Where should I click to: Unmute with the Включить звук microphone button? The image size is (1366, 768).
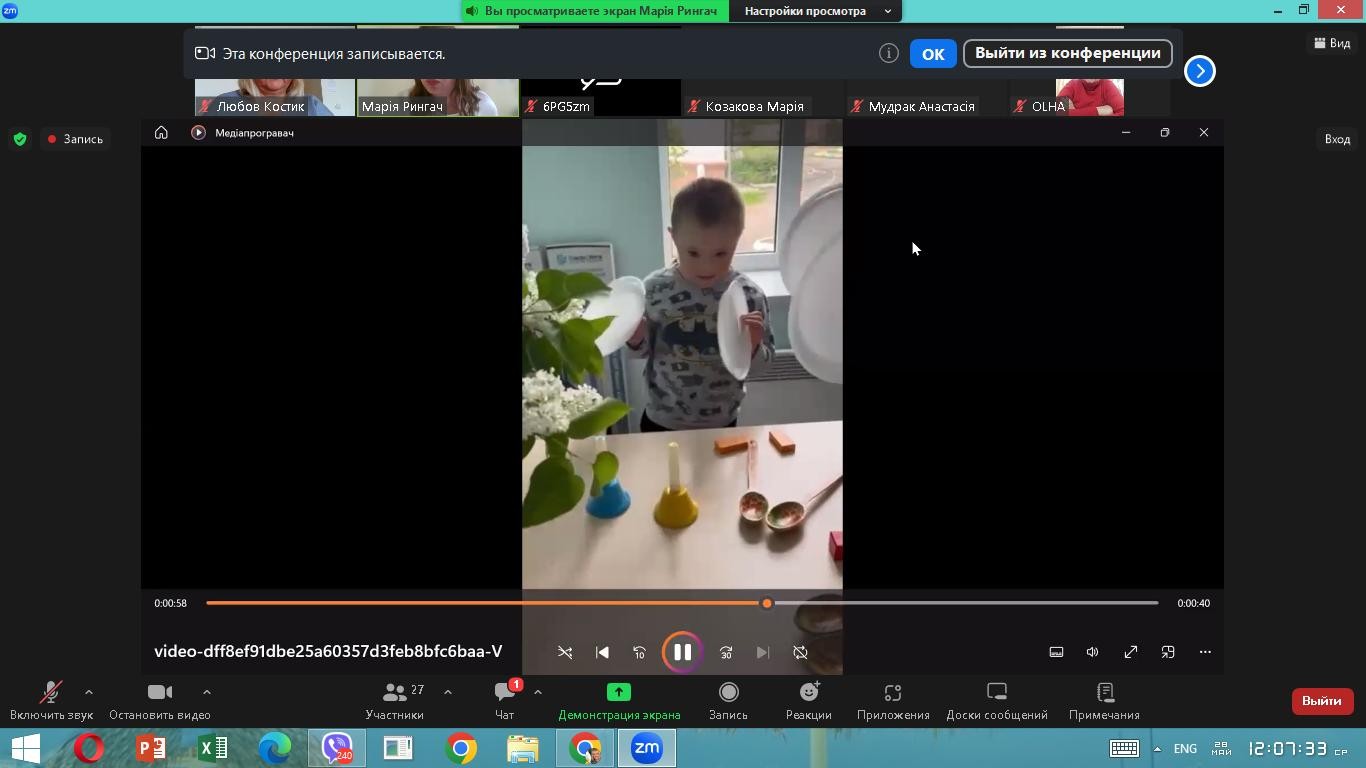[x=51, y=701]
